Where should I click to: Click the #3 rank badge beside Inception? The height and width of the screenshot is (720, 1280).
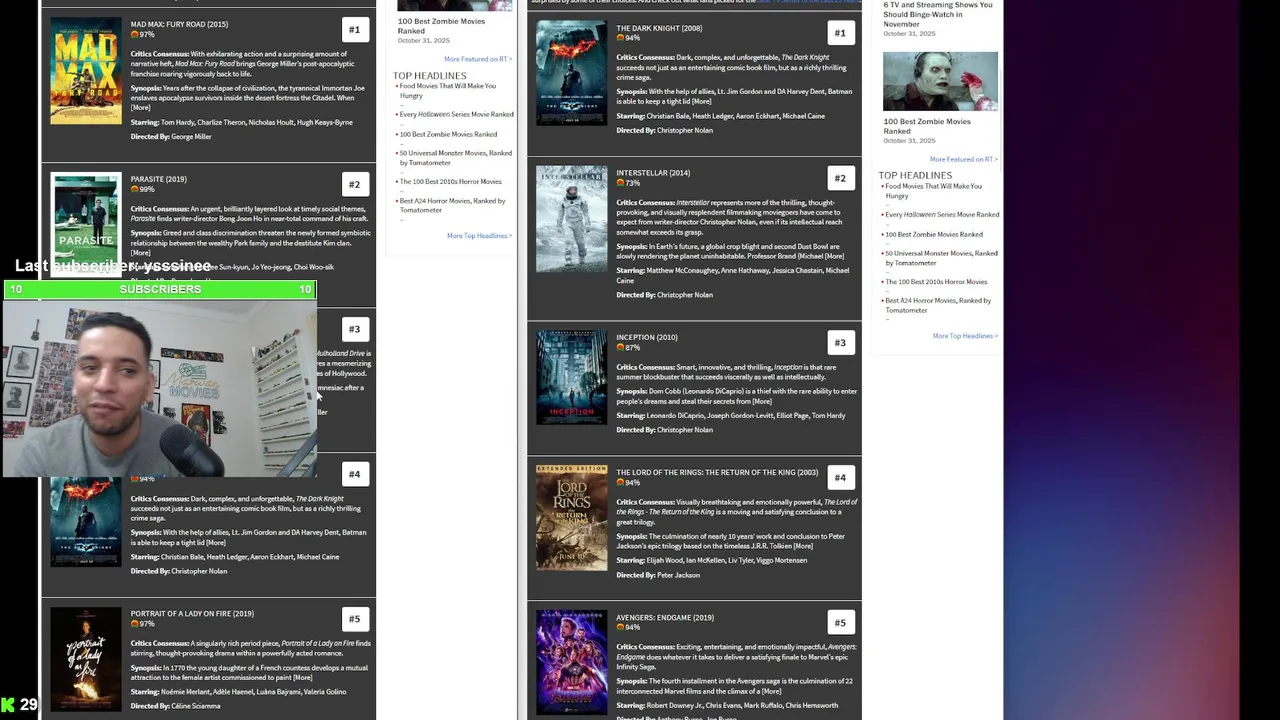click(840, 343)
